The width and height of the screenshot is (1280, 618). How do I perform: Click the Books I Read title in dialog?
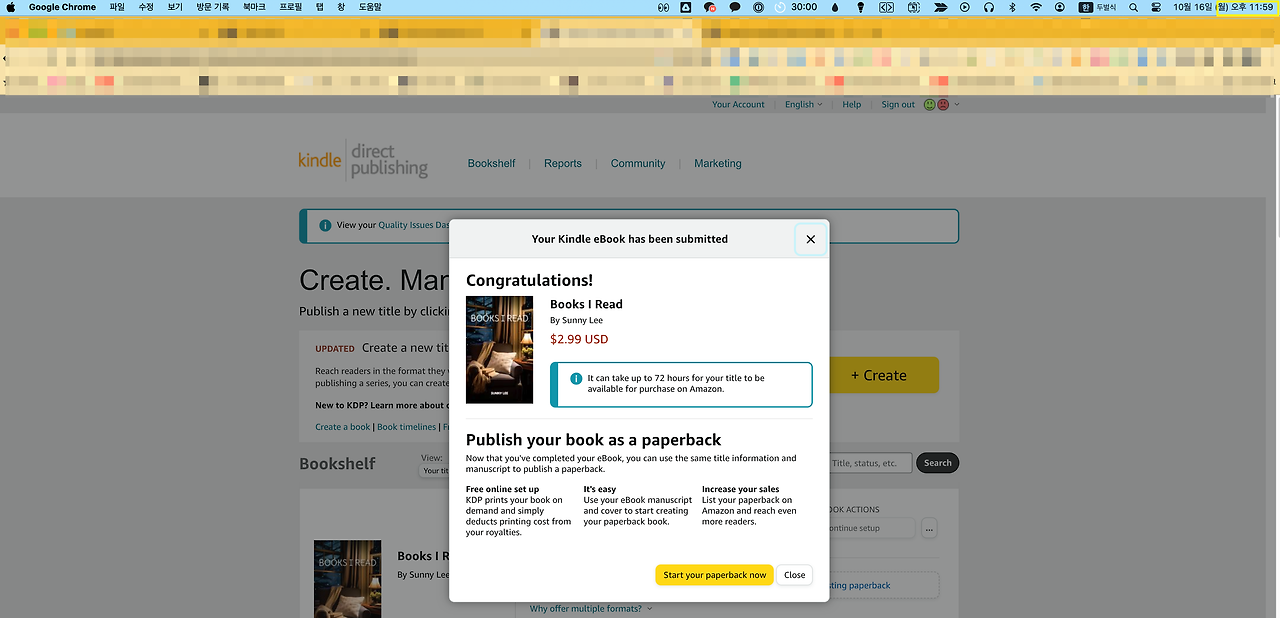pos(586,304)
